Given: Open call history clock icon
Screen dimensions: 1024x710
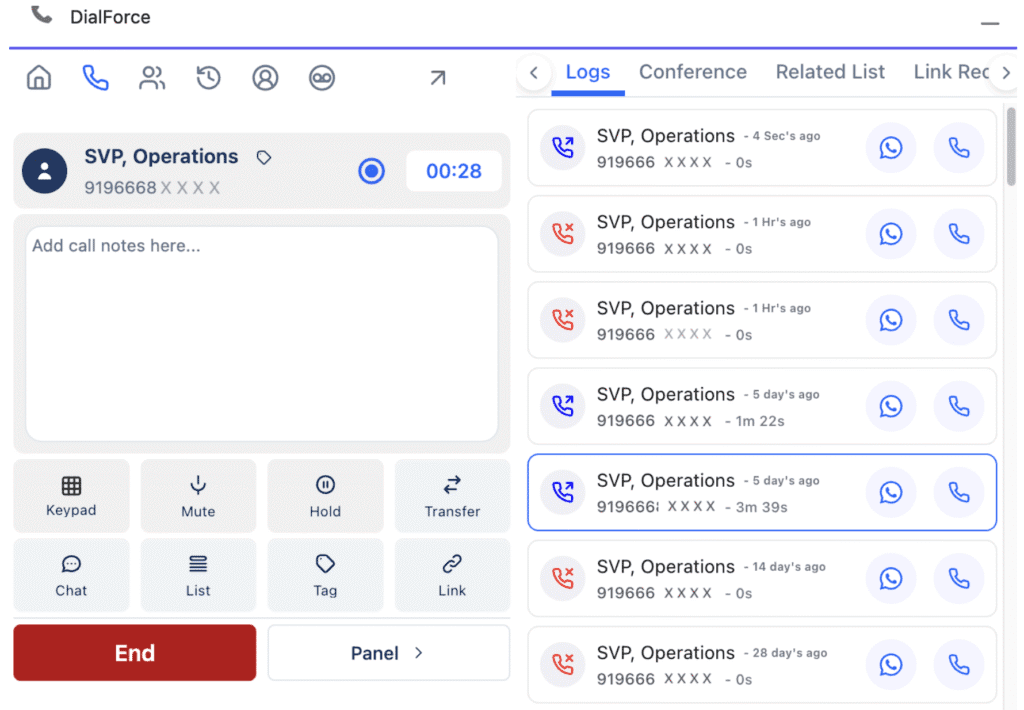Looking at the screenshot, I should coord(208,78).
